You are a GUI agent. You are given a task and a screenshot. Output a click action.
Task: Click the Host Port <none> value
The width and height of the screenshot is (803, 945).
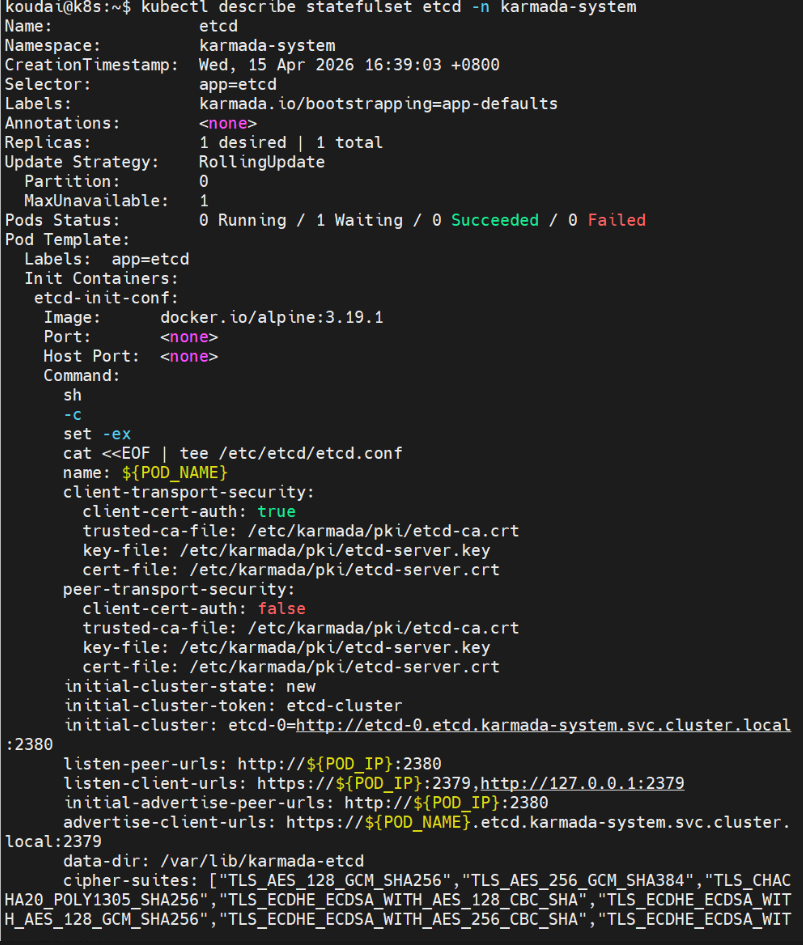tap(189, 356)
